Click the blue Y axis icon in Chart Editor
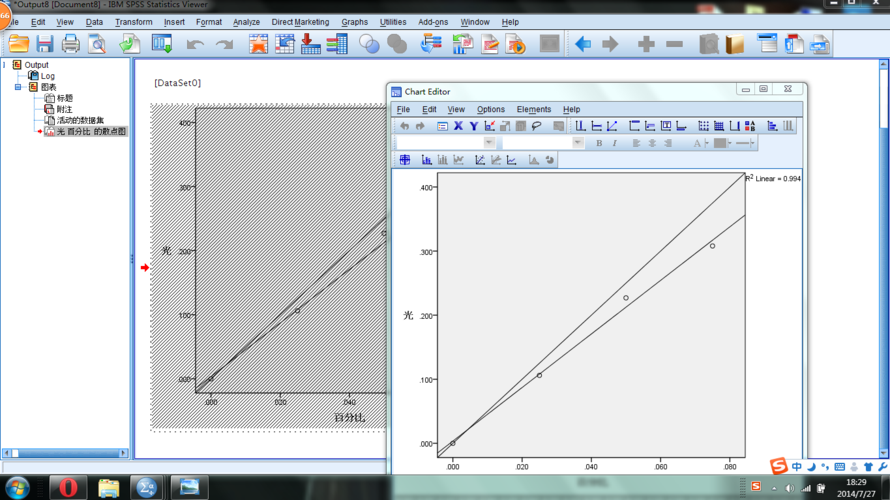 coord(473,126)
